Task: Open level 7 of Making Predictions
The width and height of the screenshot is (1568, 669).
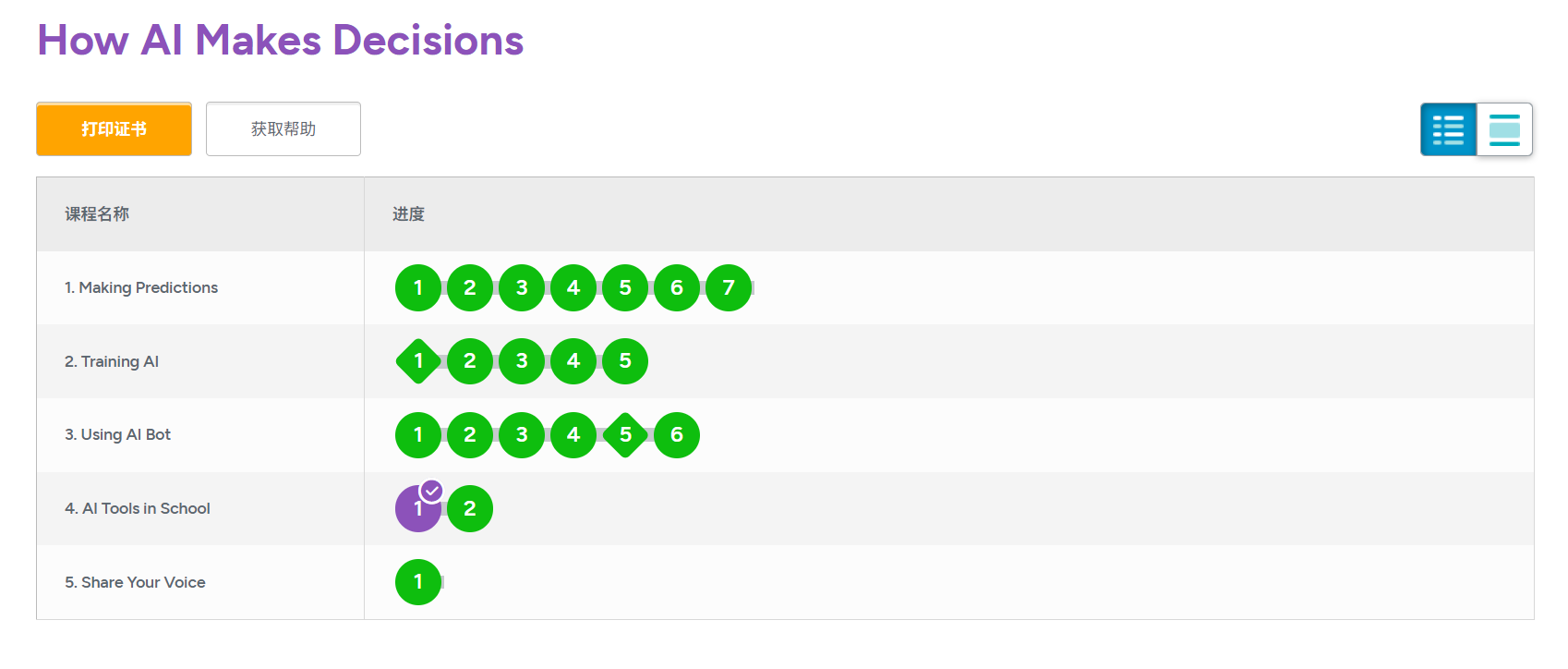Action: pyautogui.click(x=729, y=288)
